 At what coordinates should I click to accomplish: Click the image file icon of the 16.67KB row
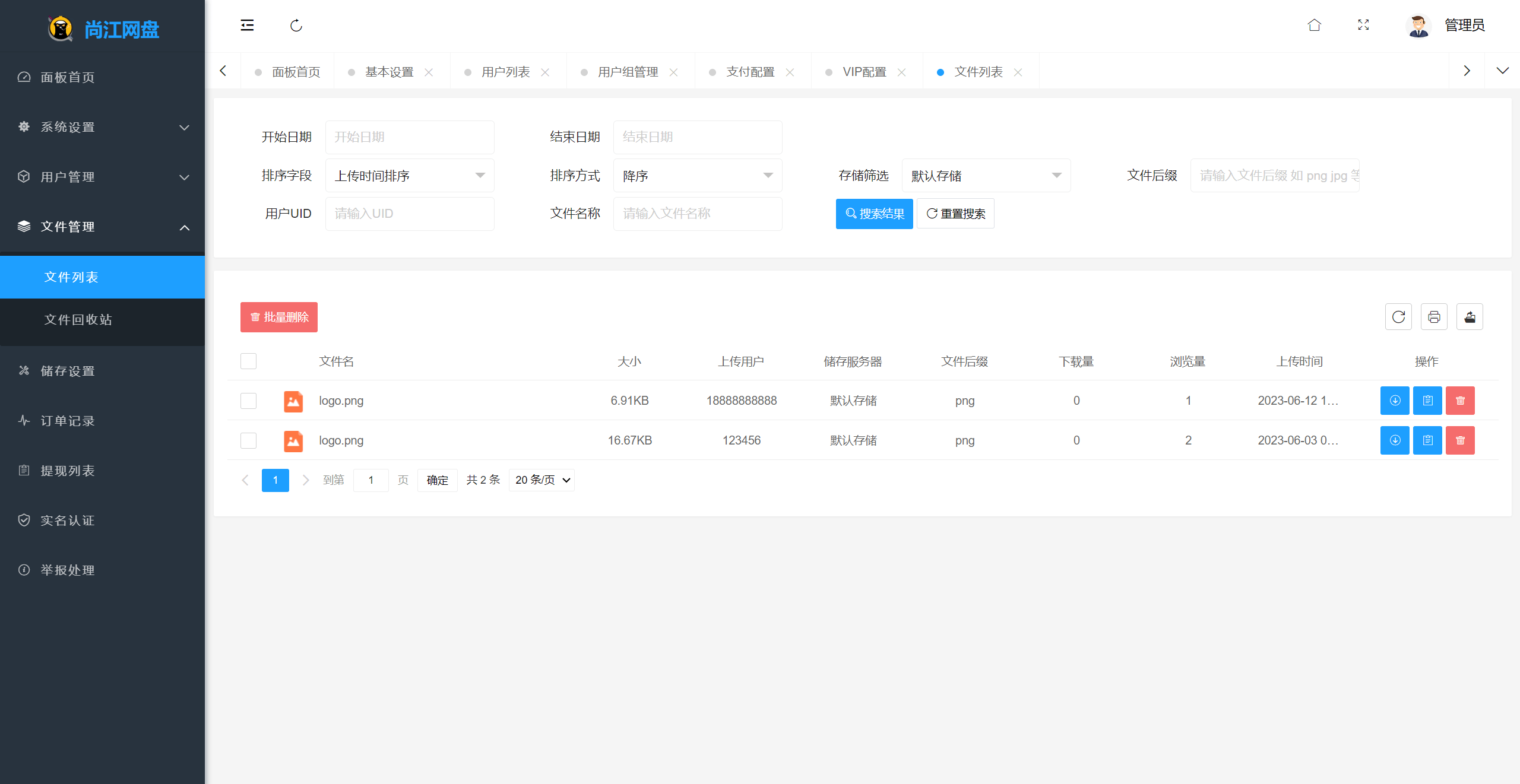point(293,441)
